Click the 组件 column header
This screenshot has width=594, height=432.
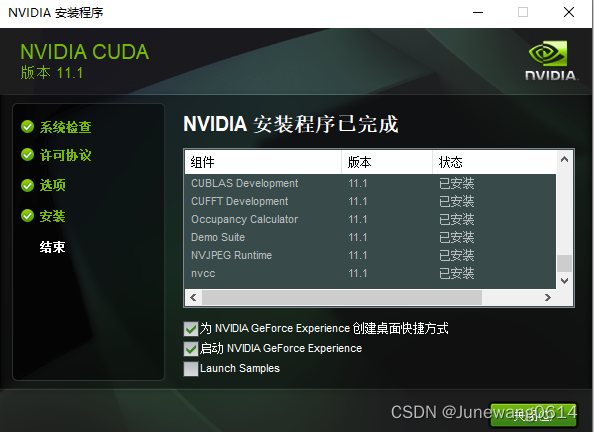coord(263,162)
